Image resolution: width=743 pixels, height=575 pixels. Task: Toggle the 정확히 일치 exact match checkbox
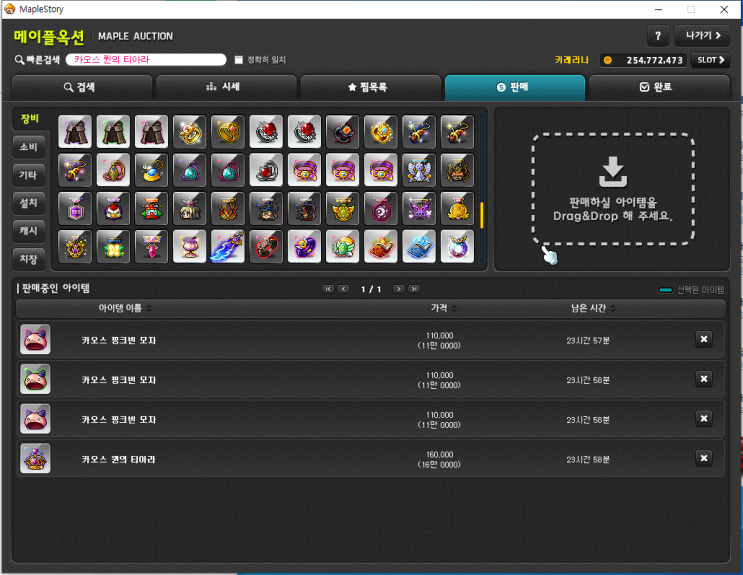coord(239,60)
